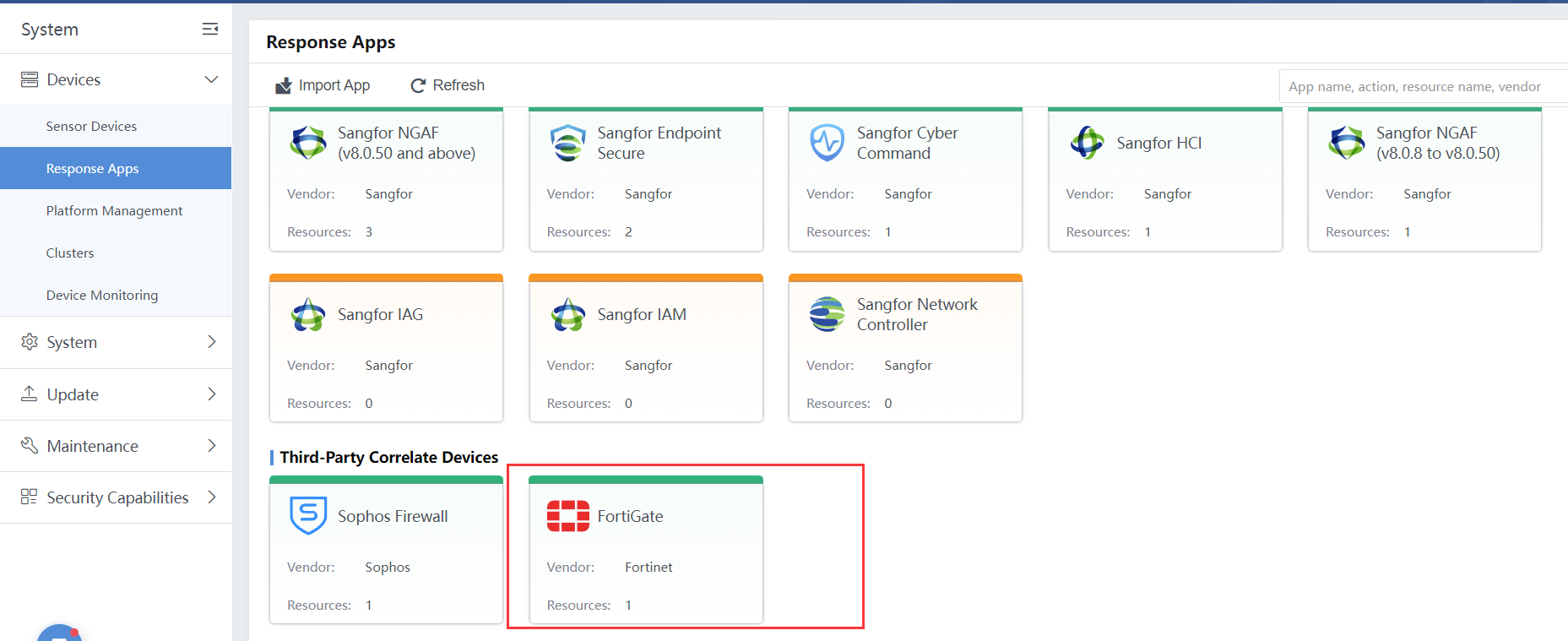This screenshot has width=1568, height=641.
Task: Collapse the Devices menu chevron
Action: 211,79
